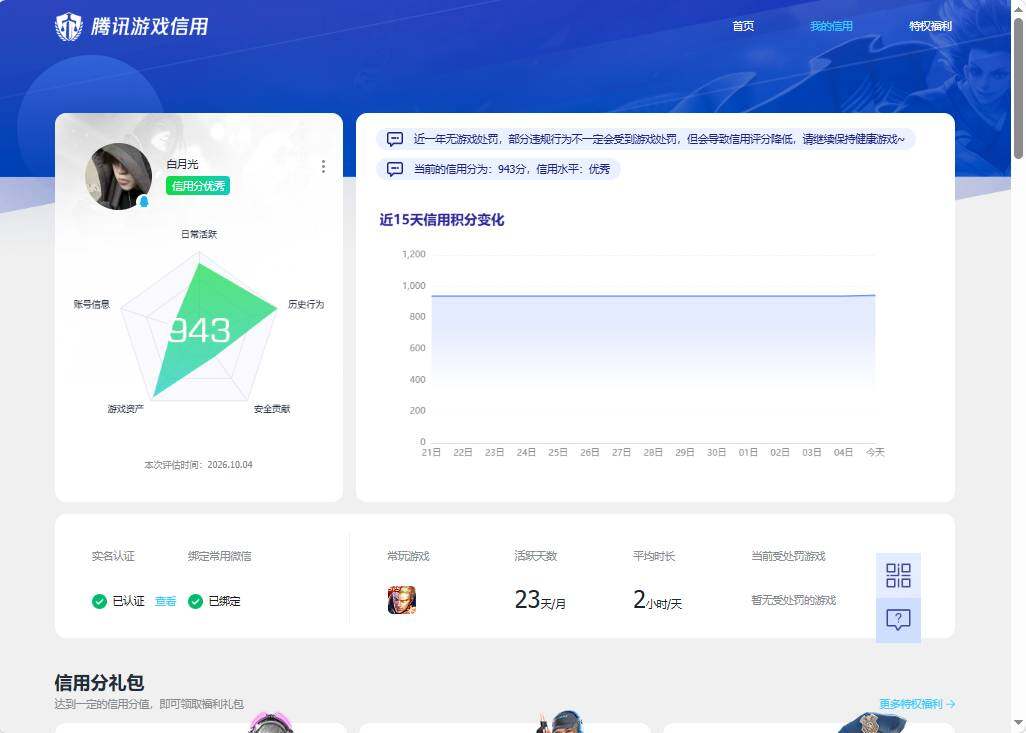
Task: Click the 信用分优秀 green badge
Action: coord(198,186)
